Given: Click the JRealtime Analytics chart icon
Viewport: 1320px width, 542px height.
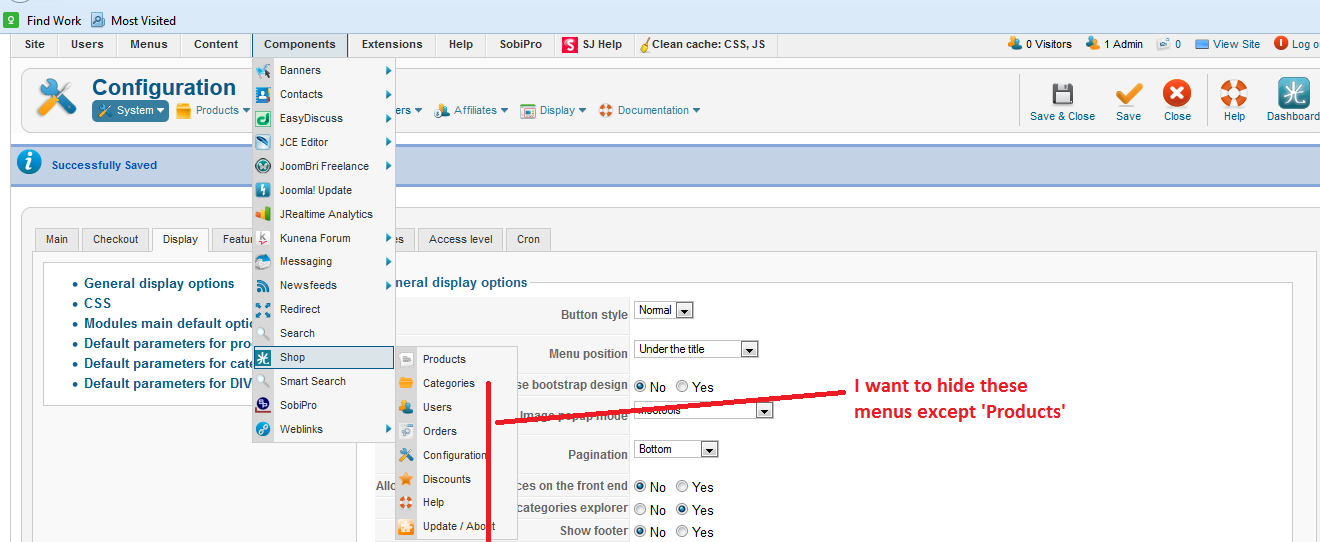Looking at the screenshot, I should pyautogui.click(x=263, y=214).
